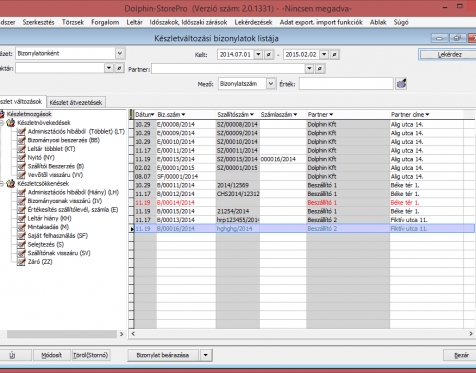Clear the Raktár field with eraser button

[x=119, y=68]
